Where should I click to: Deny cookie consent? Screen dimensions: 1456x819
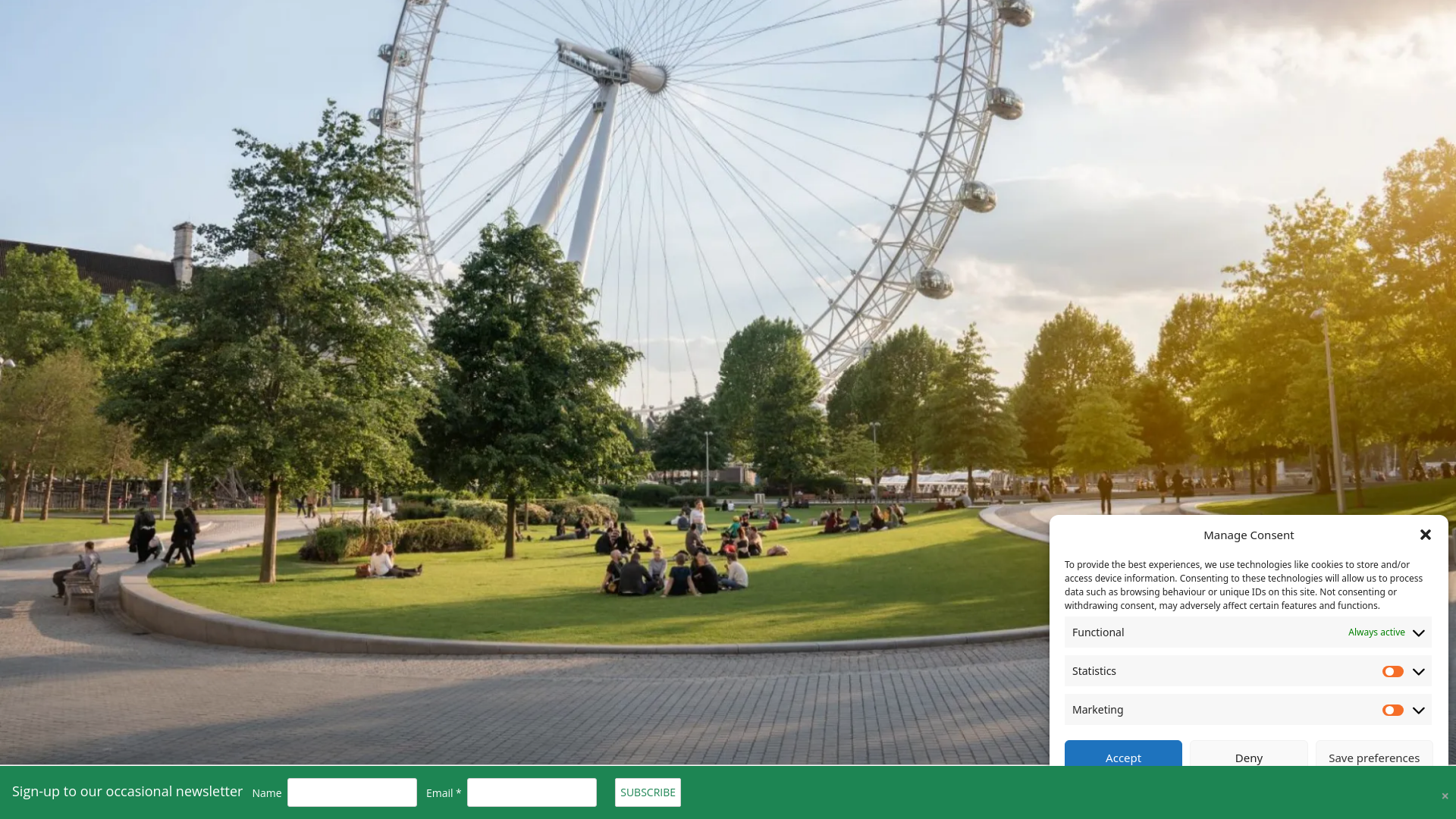tap(1248, 754)
